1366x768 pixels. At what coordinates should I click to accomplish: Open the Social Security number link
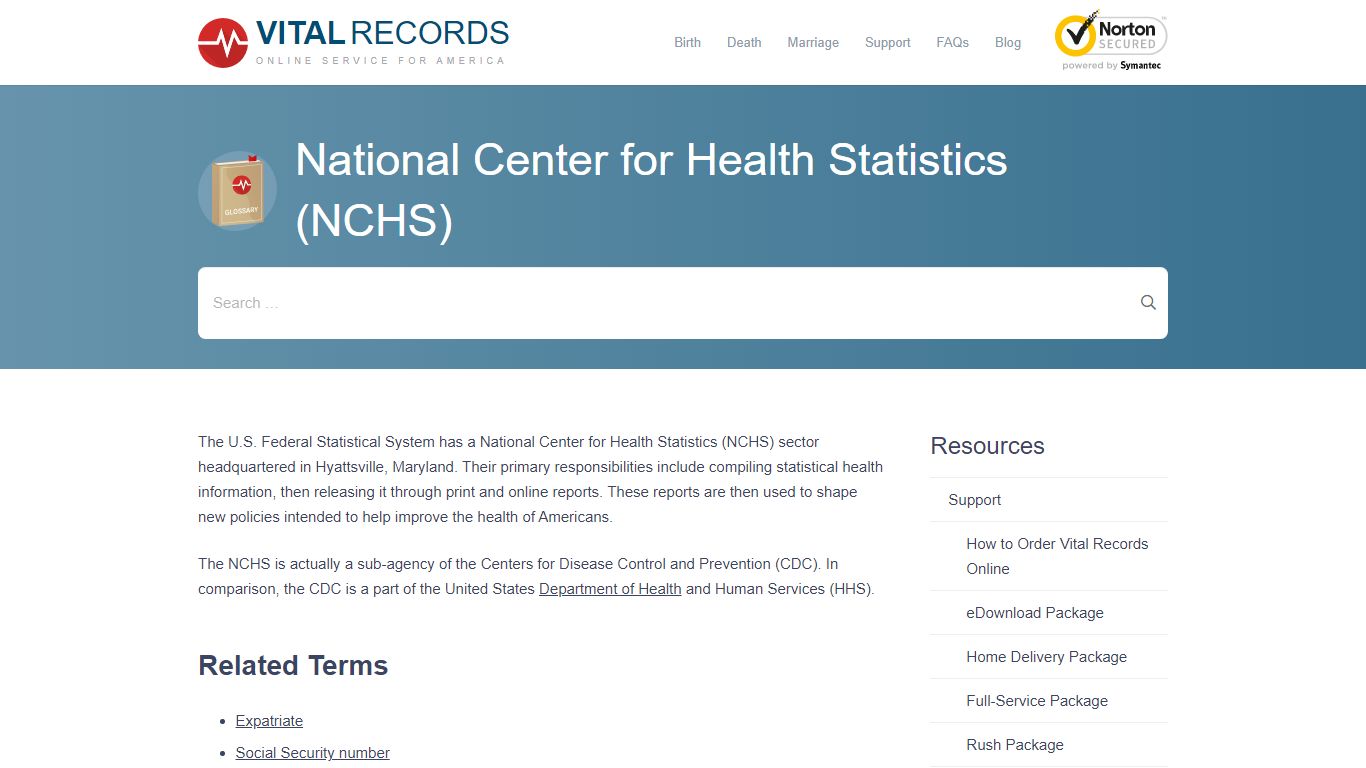coord(313,753)
